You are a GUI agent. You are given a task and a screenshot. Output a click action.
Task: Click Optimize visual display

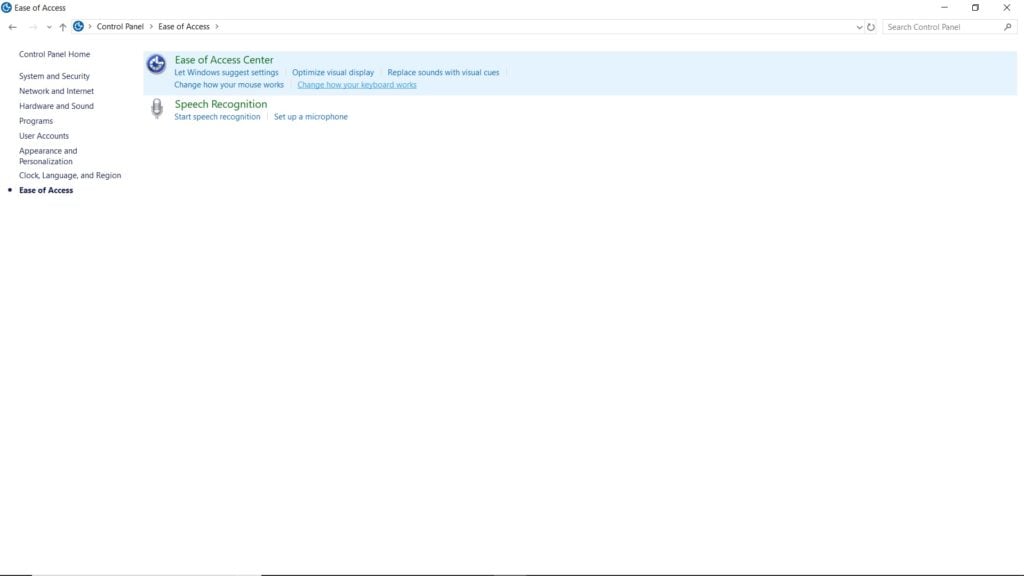pos(333,72)
